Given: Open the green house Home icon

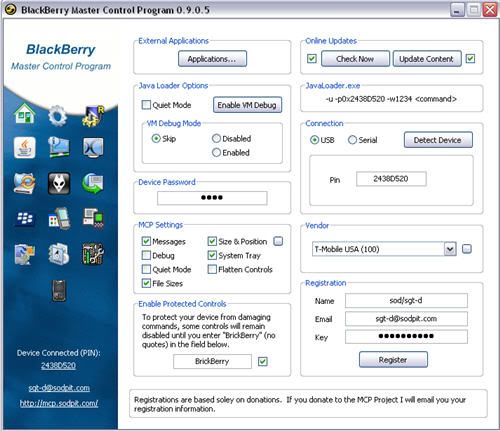Looking at the screenshot, I should coord(25,114).
